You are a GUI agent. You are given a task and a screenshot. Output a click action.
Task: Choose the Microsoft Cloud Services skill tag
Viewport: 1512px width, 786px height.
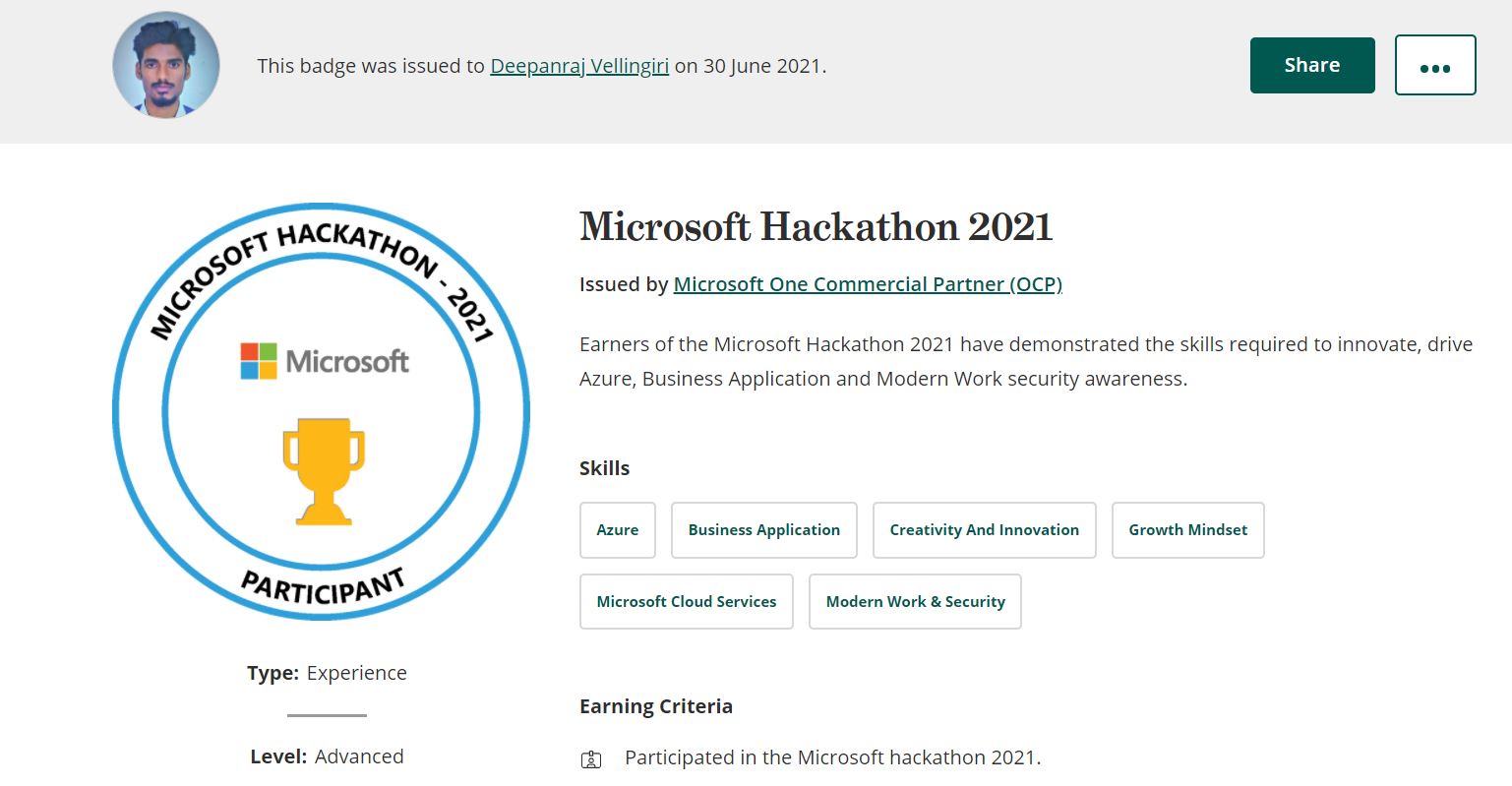coord(686,602)
